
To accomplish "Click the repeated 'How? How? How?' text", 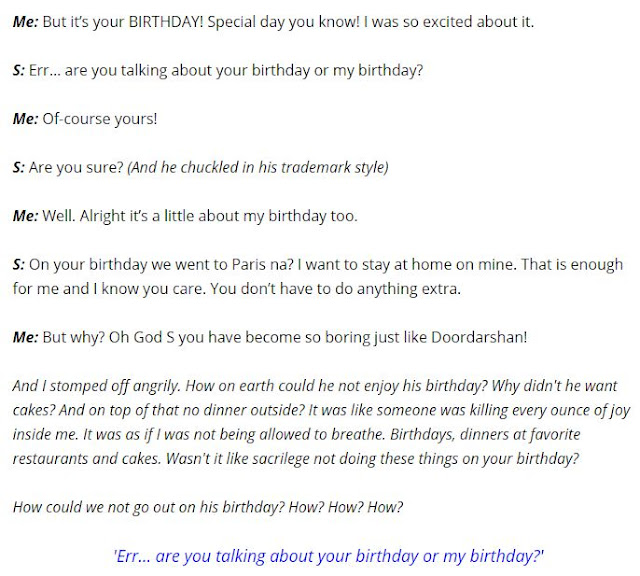I will pos(346,507).
